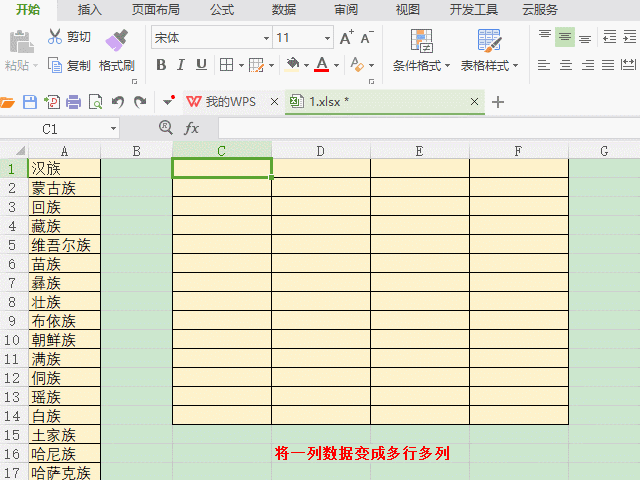Screen dimensions: 640x480
Task: Click the Save floppy disk icon
Action: (x=30, y=102)
